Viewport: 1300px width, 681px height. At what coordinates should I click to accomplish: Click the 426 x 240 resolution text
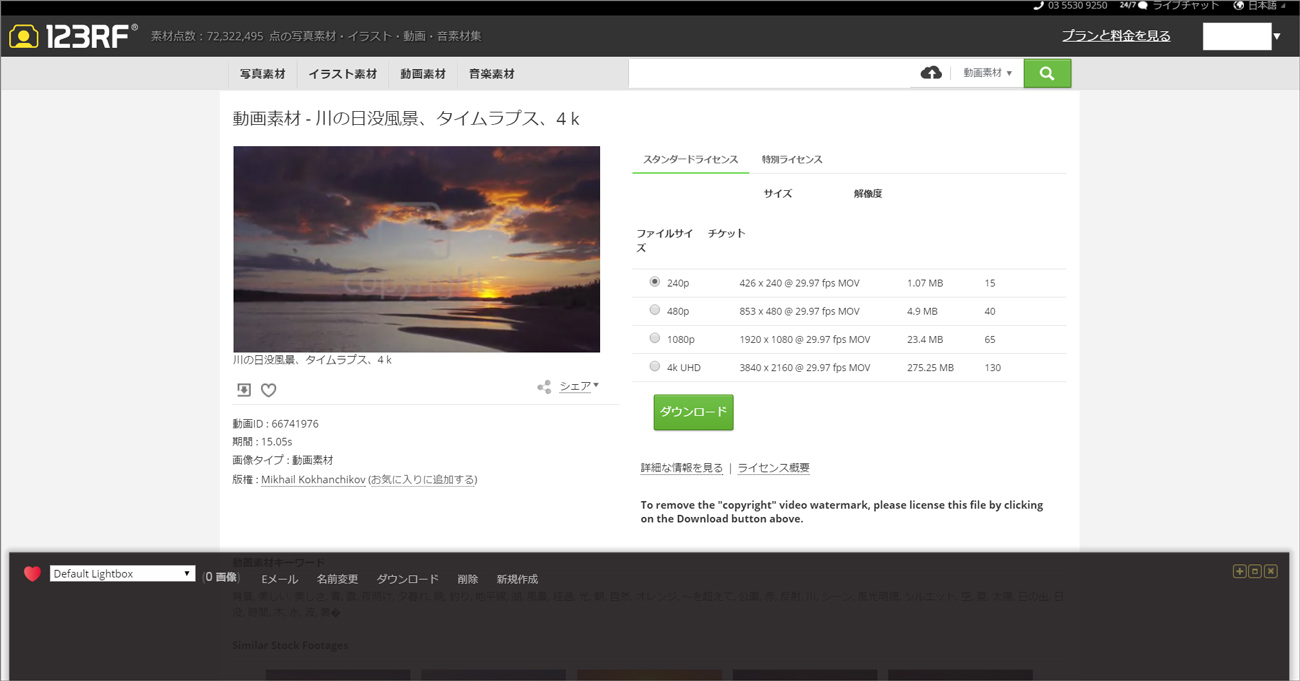click(799, 283)
